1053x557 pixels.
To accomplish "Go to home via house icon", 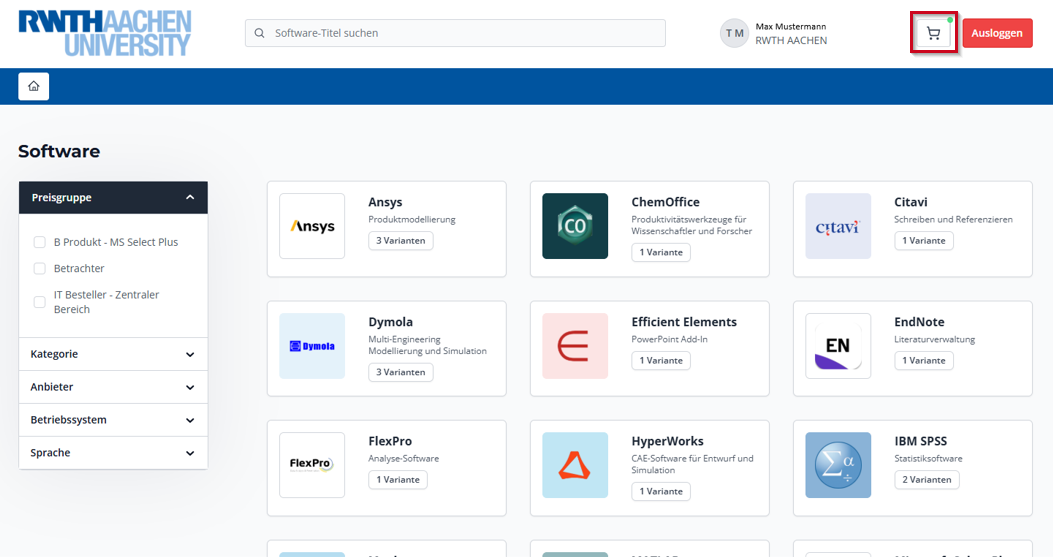I will point(34,86).
